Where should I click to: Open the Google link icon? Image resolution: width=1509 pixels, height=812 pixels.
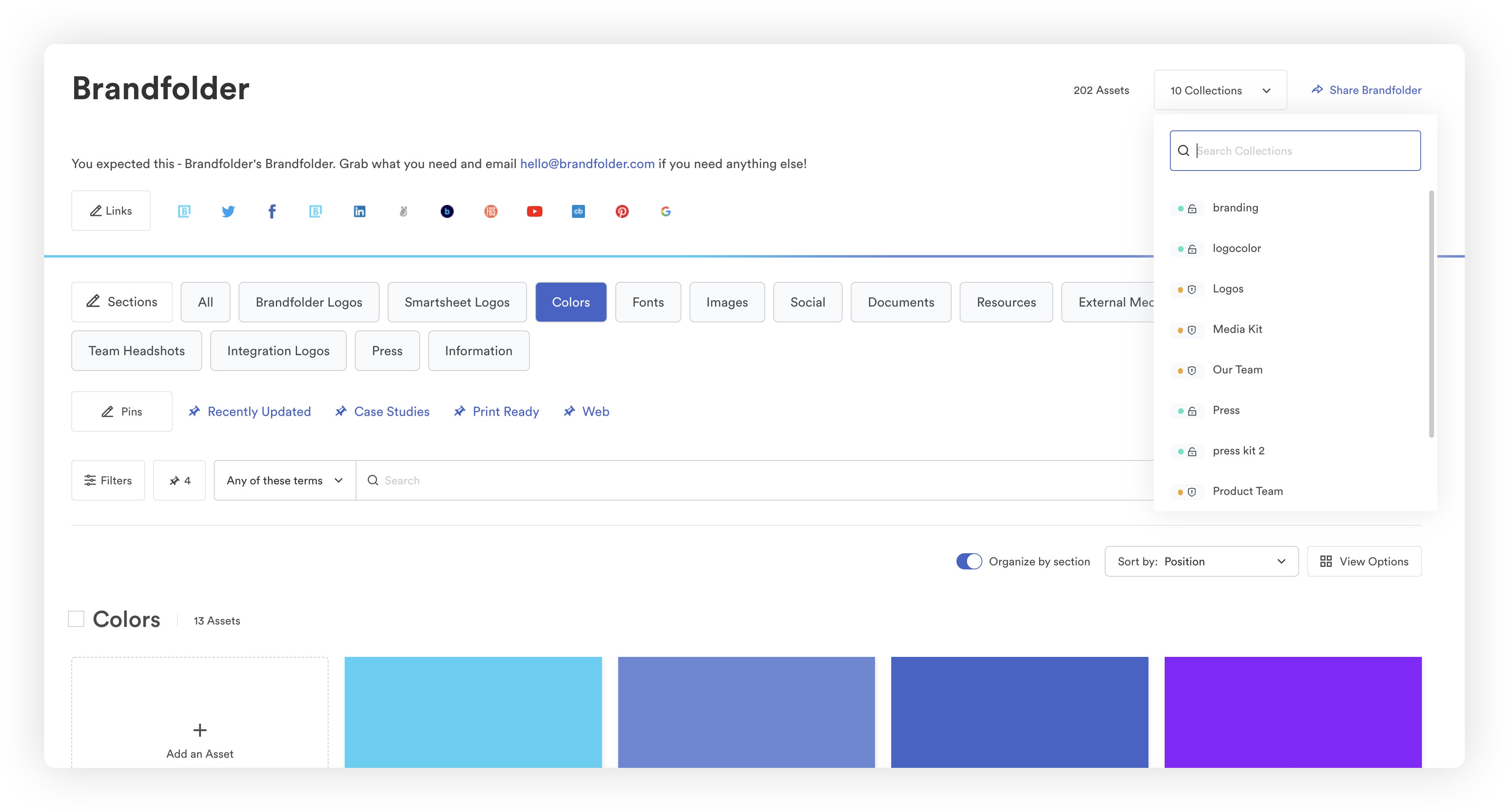666,211
